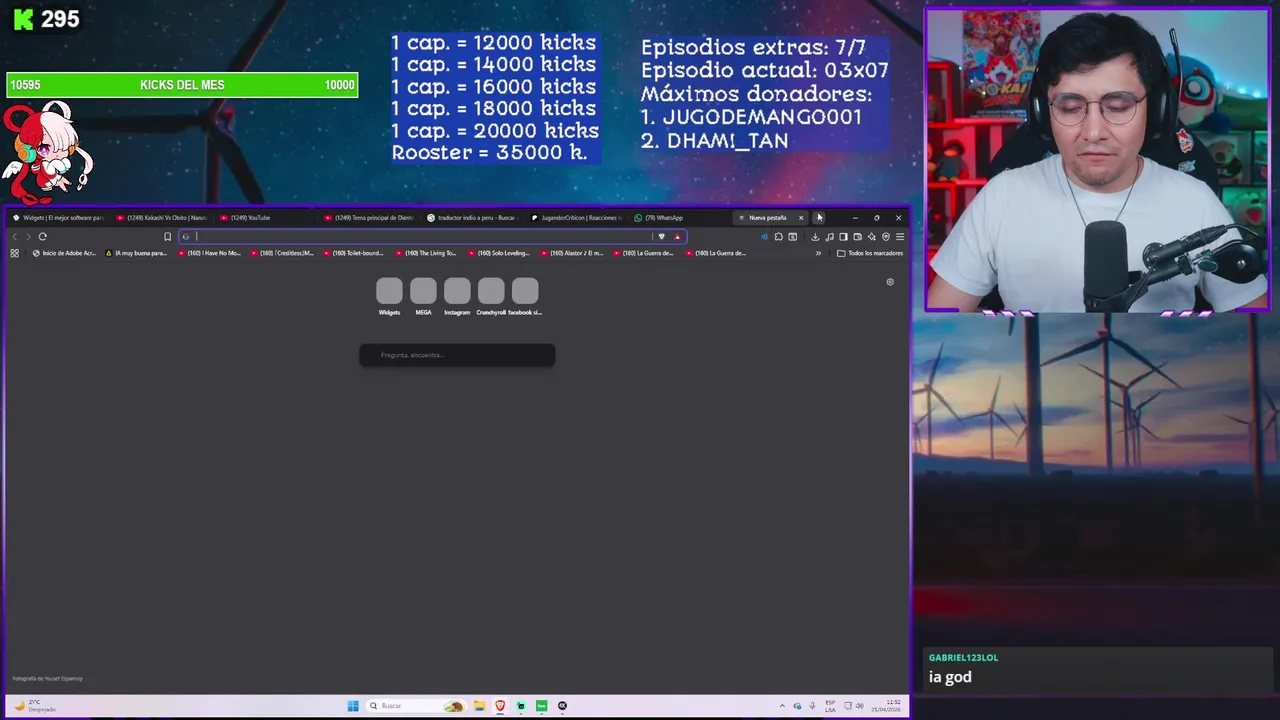Screen dimensions: 1280x720
Task: Open File Explorer from the taskbar
Action: pyautogui.click(x=479, y=706)
